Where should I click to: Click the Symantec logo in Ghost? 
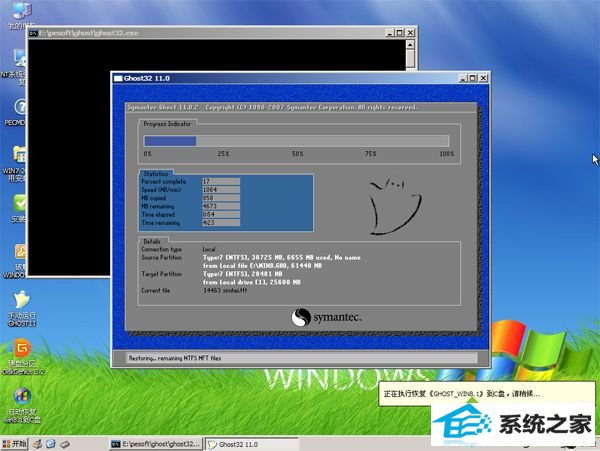pyautogui.click(x=326, y=317)
